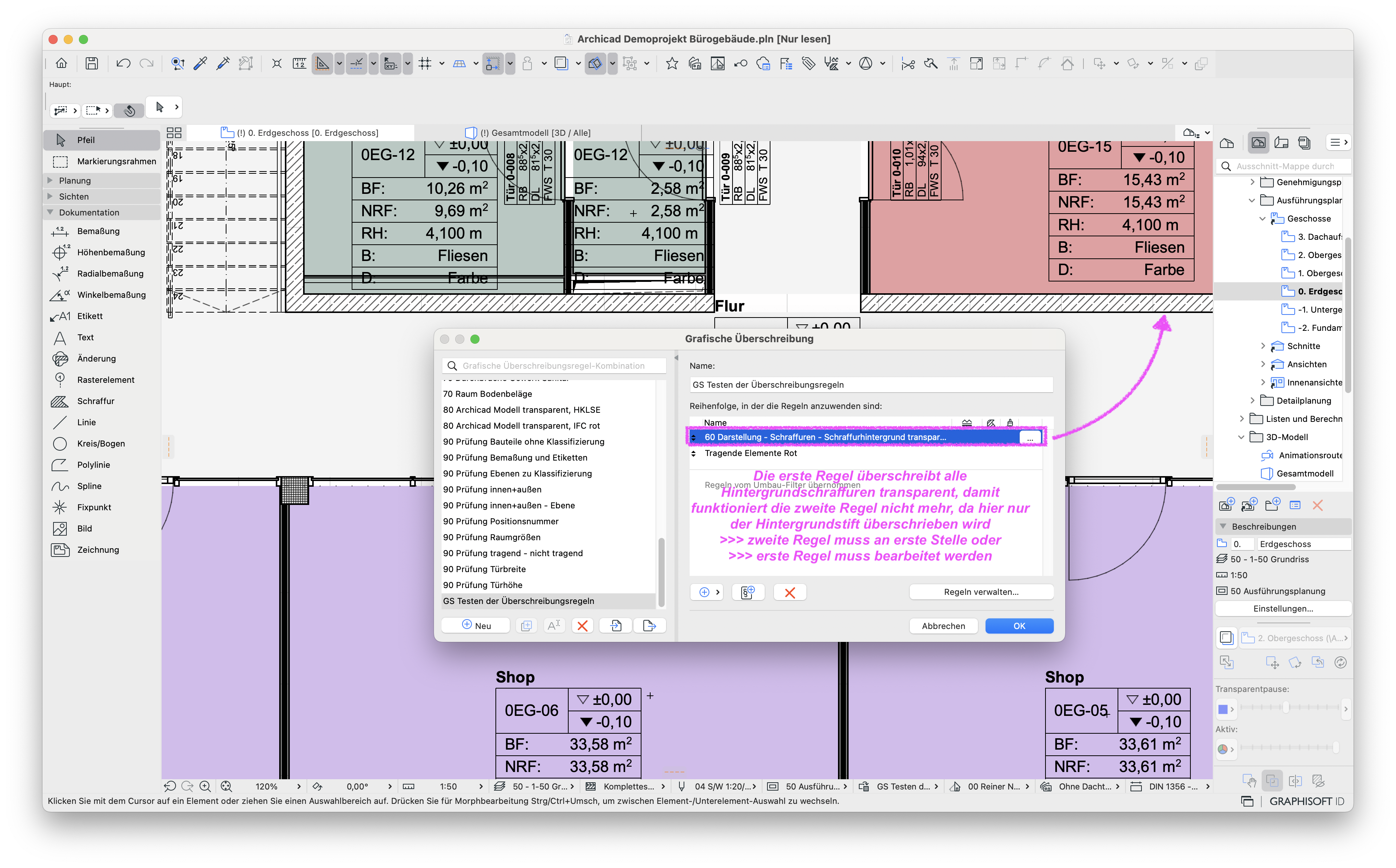The height and width of the screenshot is (868, 1396).
Task: Select the 'Tragende Elemente Rot' rule row
Action: (866, 453)
